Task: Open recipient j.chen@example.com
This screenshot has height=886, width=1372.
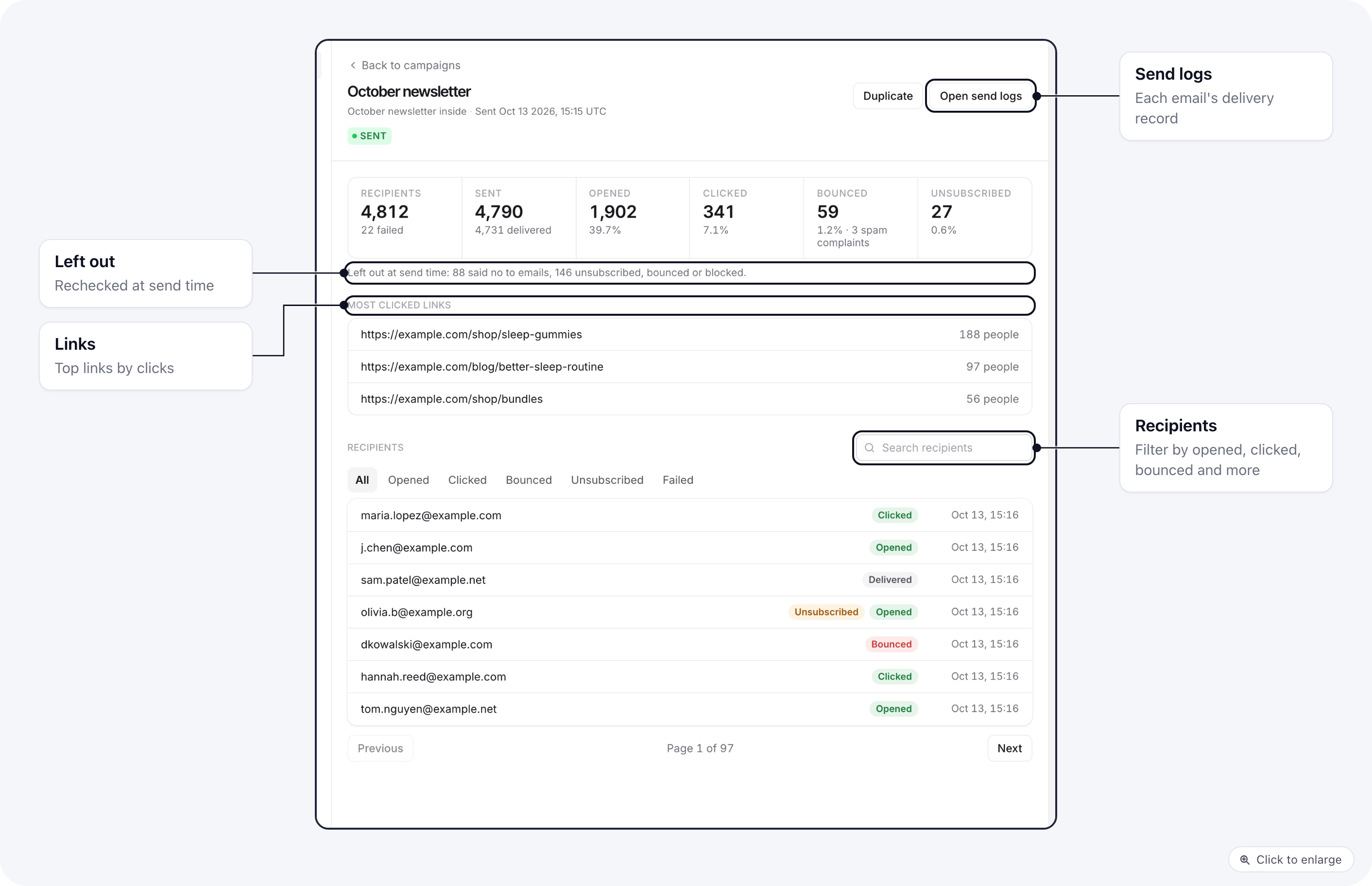Action: pyautogui.click(x=689, y=547)
